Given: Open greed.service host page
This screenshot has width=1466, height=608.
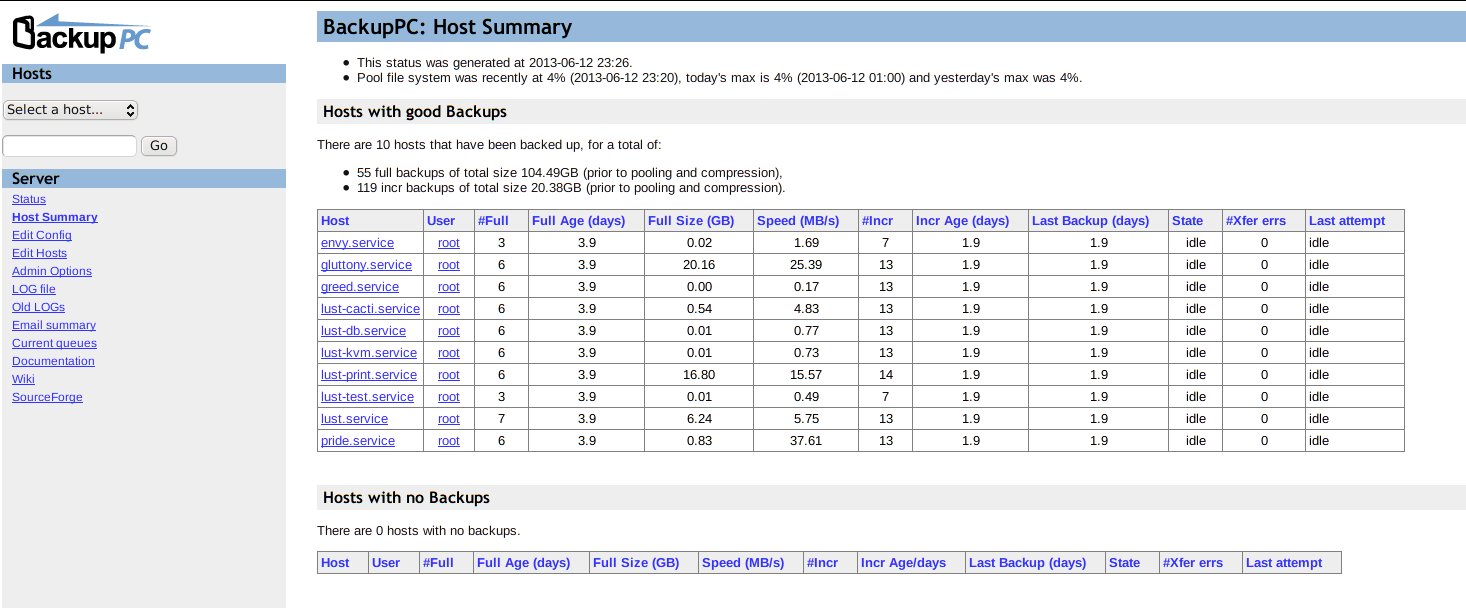Looking at the screenshot, I should click(360, 287).
